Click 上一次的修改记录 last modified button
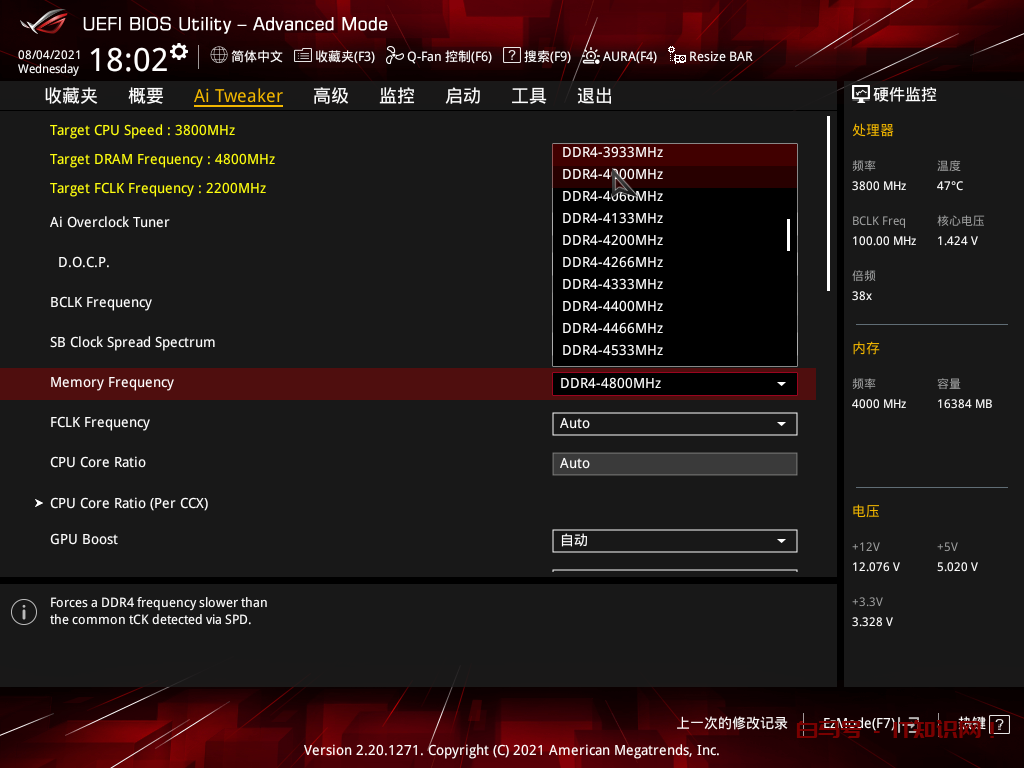 [732, 723]
